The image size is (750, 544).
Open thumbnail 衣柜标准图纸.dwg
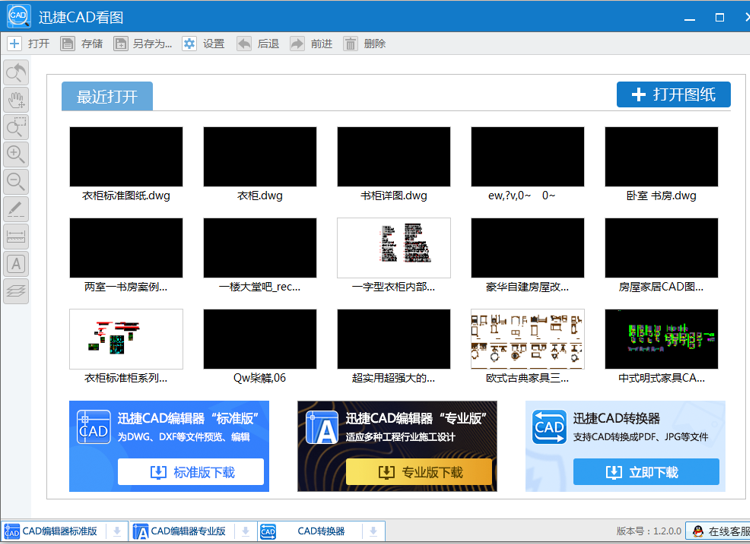point(126,156)
